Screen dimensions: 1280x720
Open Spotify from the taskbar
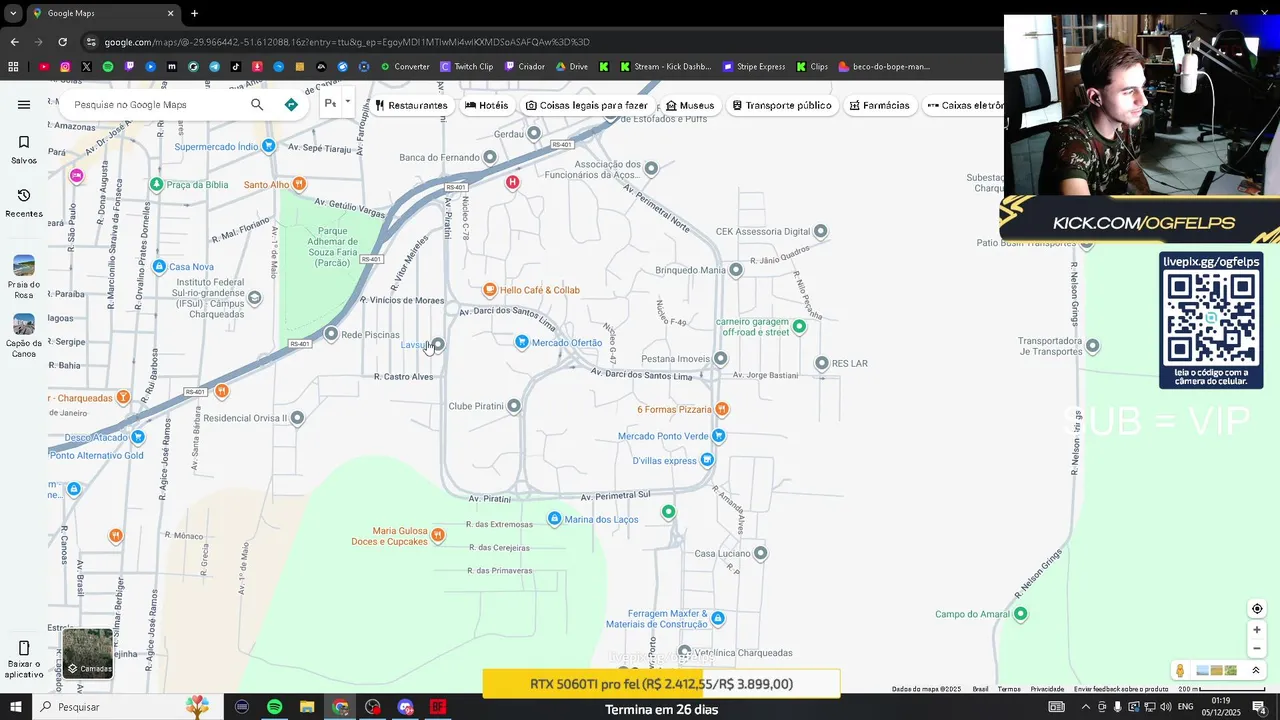click(x=274, y=707)
